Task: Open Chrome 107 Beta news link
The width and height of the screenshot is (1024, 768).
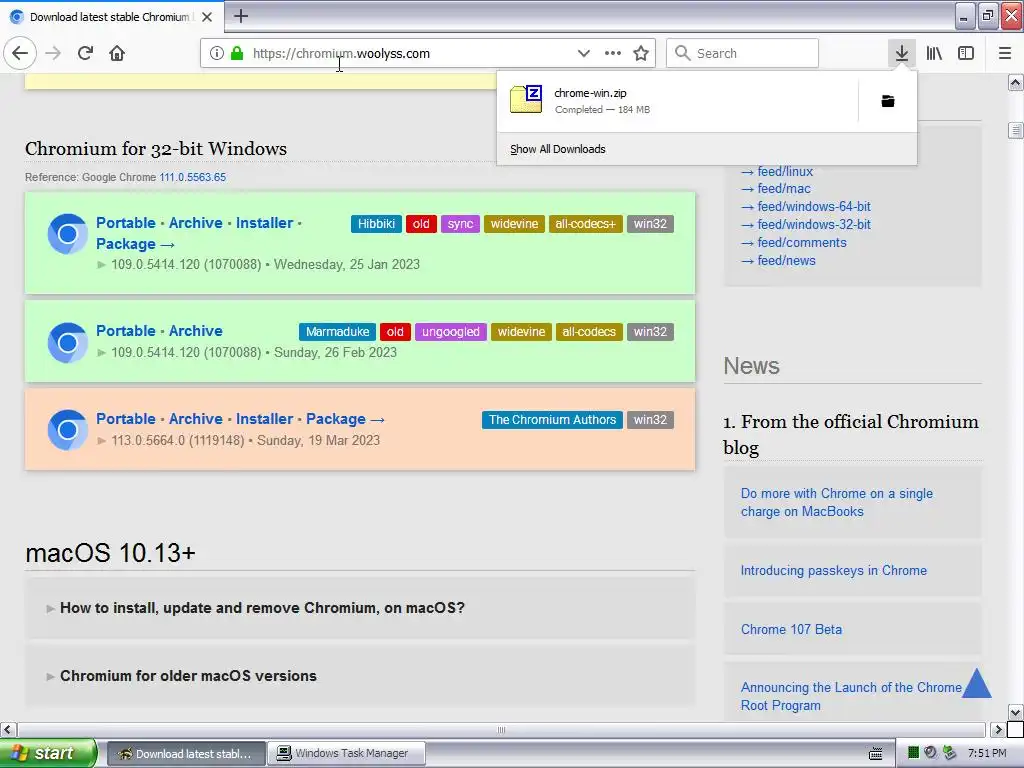Action: [x=792, y=630]
